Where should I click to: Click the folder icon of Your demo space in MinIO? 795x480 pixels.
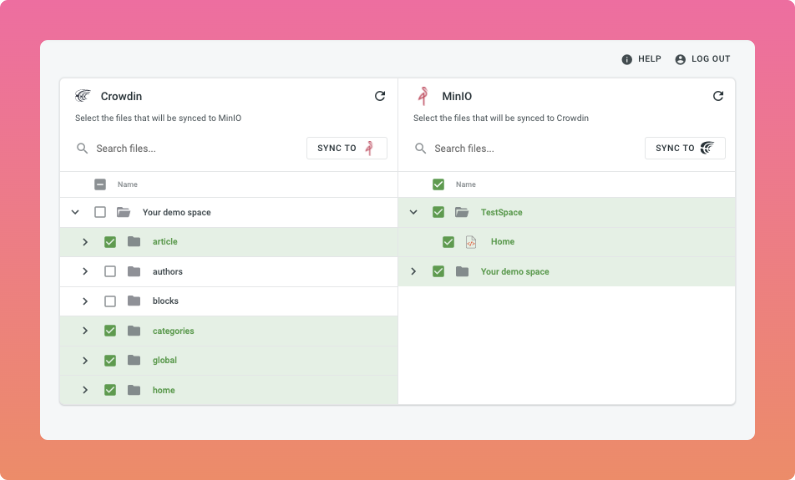click(462, 272)
